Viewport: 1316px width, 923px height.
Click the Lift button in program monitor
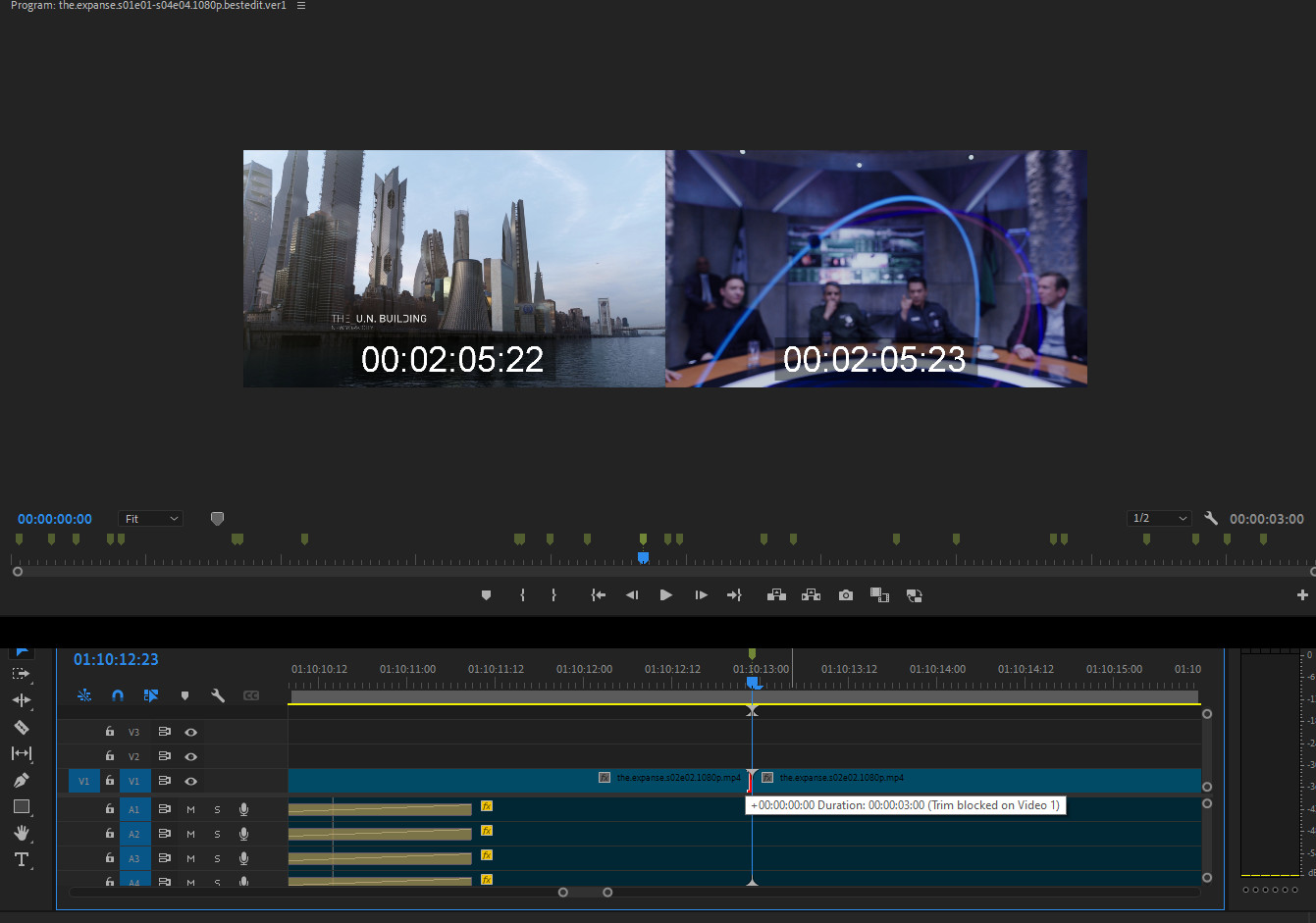[776, 595]
